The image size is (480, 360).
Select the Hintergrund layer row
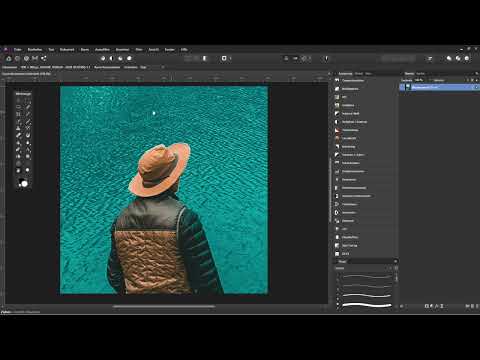click(439, 87)
